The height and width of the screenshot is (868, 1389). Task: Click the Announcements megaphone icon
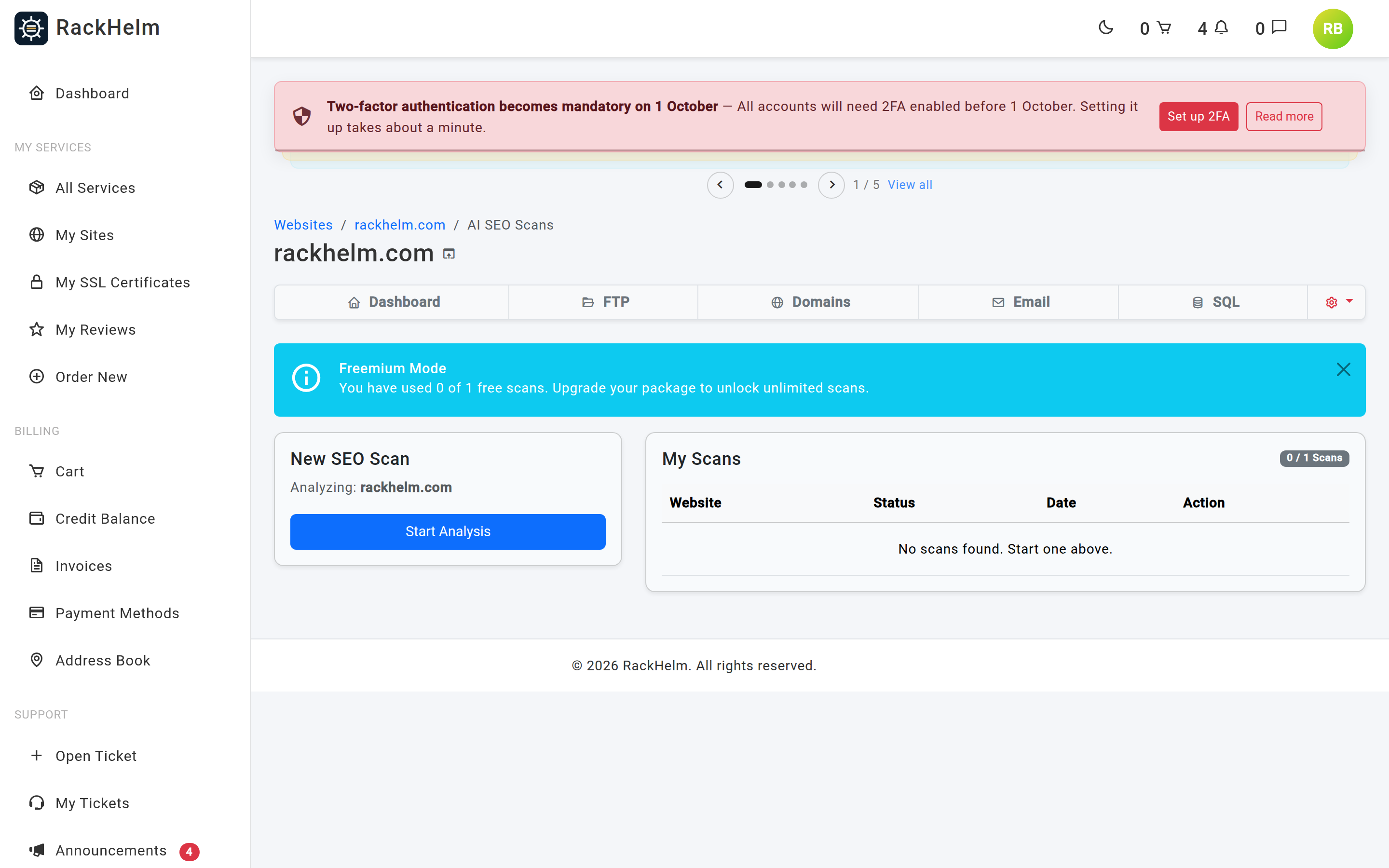click(37, 850)
